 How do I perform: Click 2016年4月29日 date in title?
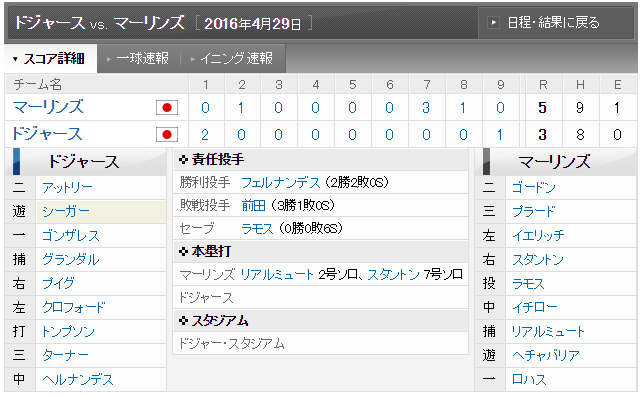[x=252, y=24]
